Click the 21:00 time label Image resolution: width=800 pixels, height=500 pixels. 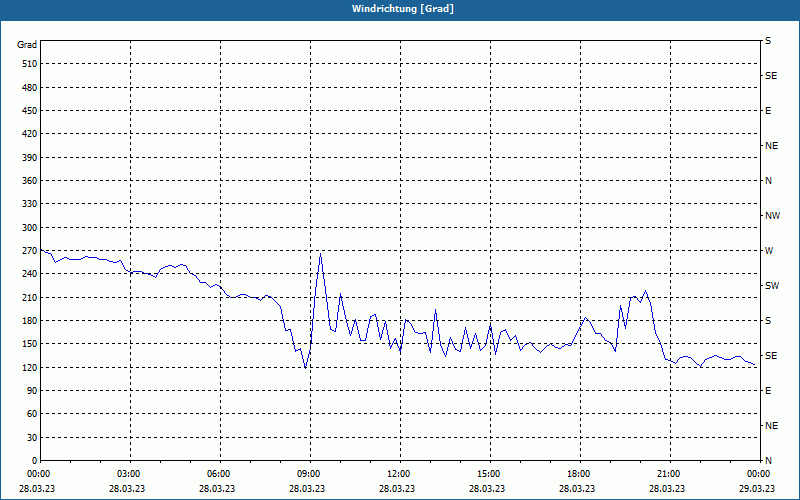(x=669, y=474)
